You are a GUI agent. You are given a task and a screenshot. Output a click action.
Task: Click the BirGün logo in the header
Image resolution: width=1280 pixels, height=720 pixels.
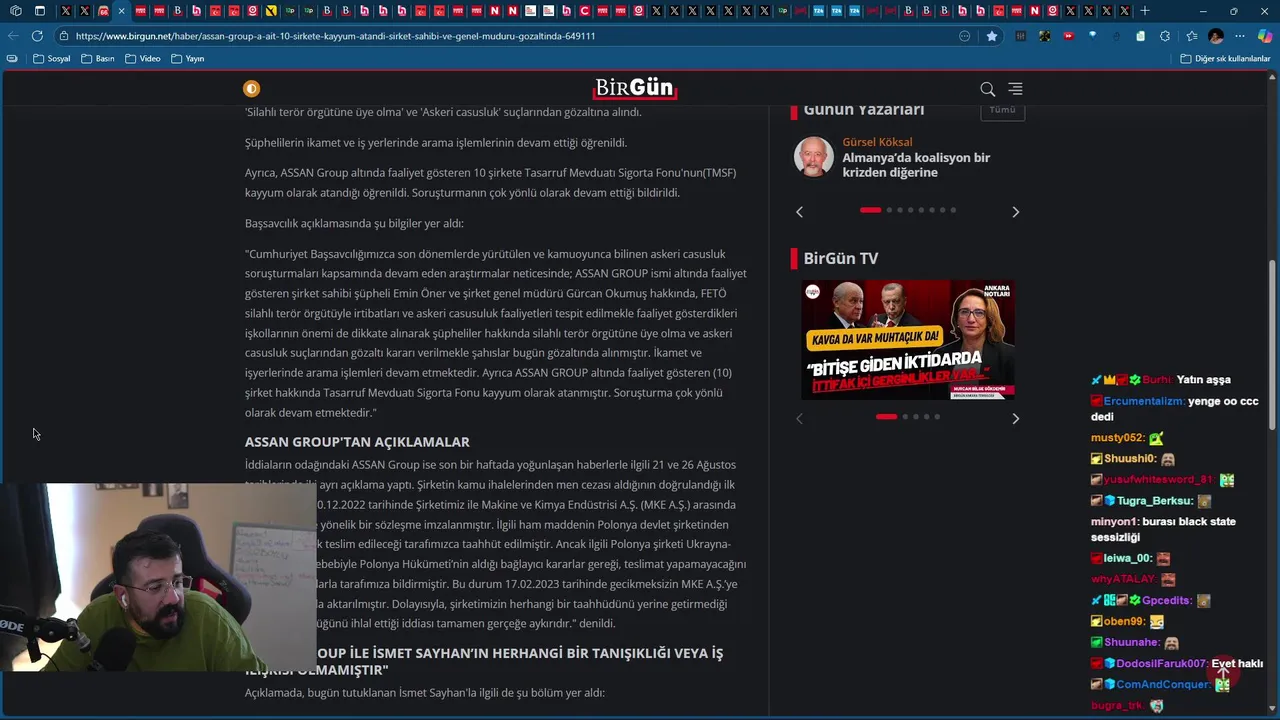click(635, 88)
